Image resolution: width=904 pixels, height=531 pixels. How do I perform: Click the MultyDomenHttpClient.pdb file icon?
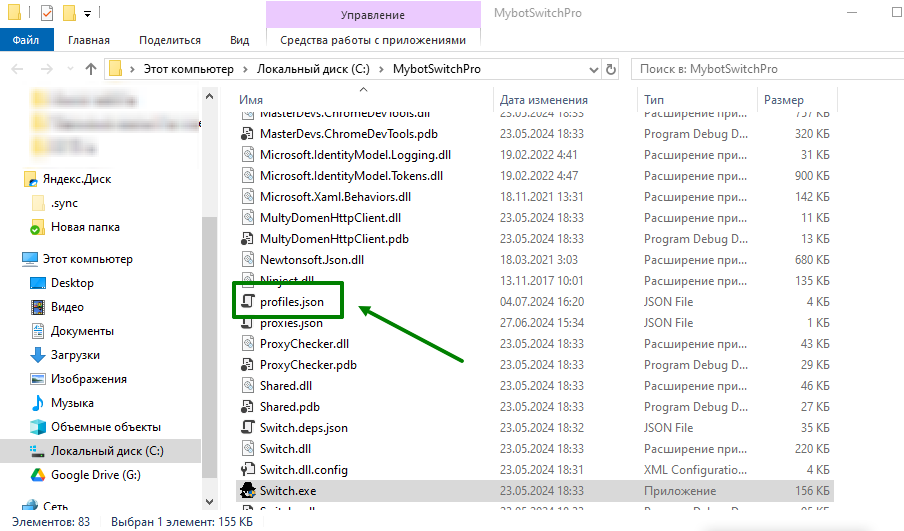pyautogui.click(x=247, y=239)
